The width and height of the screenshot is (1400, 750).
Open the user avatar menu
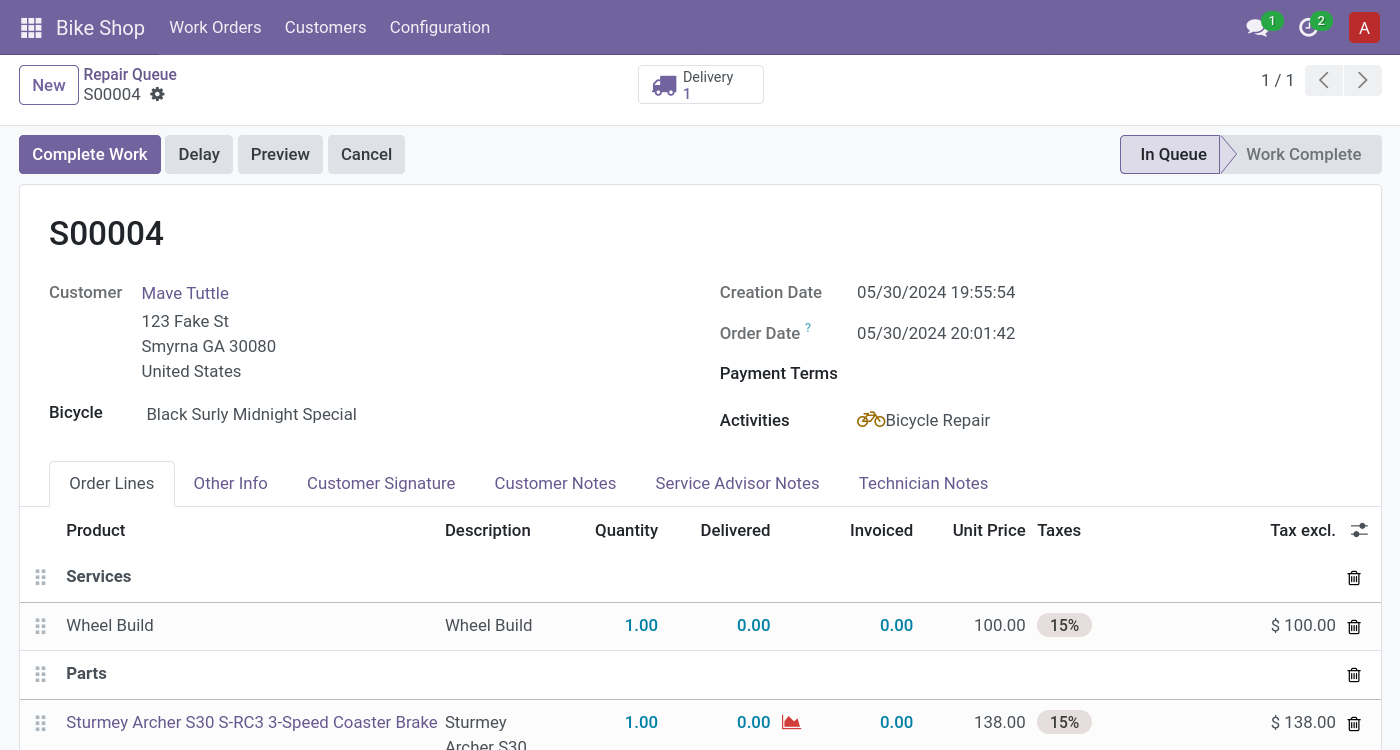coord(1364,28)
